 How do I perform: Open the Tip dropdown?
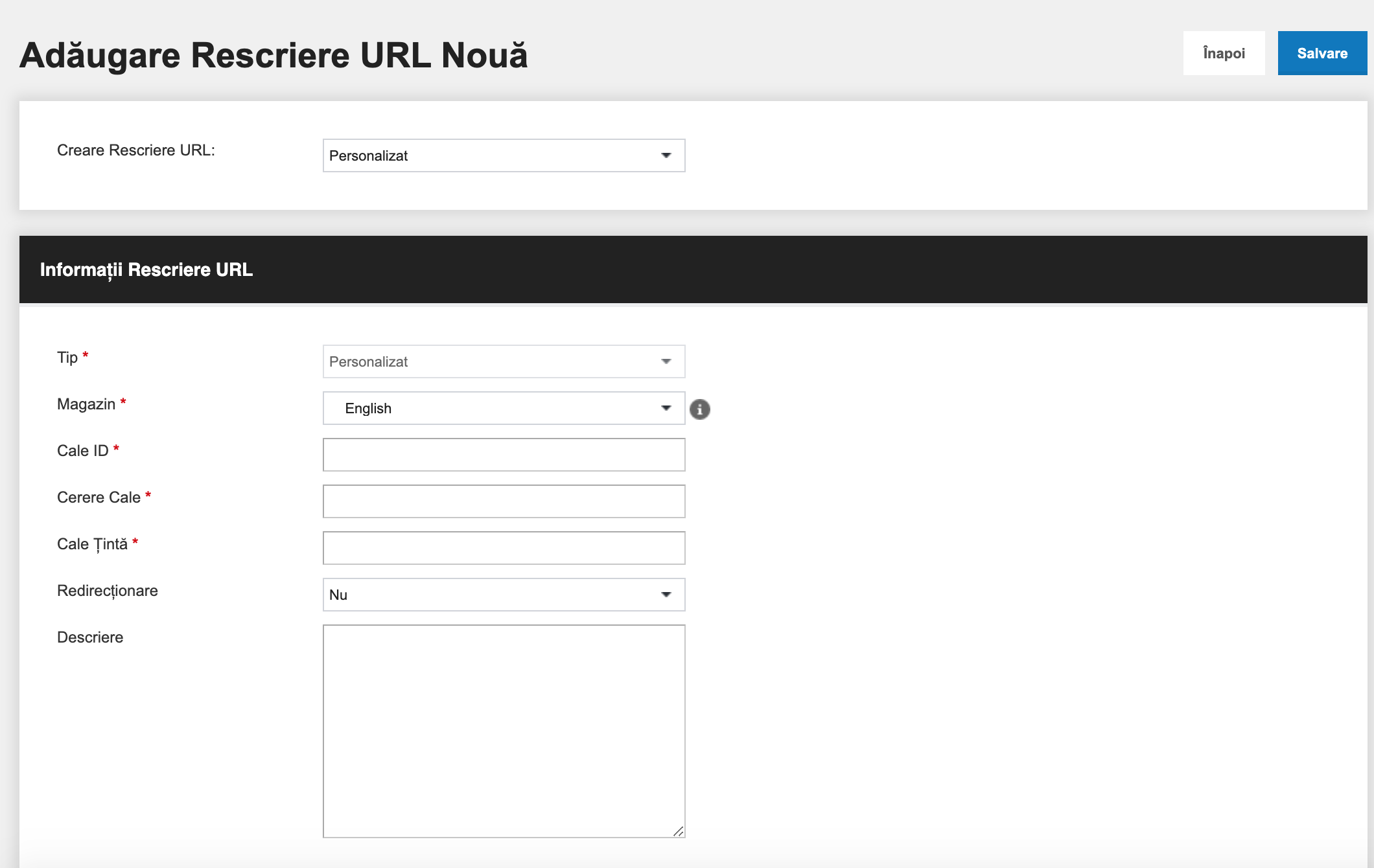tap(504, 361)
